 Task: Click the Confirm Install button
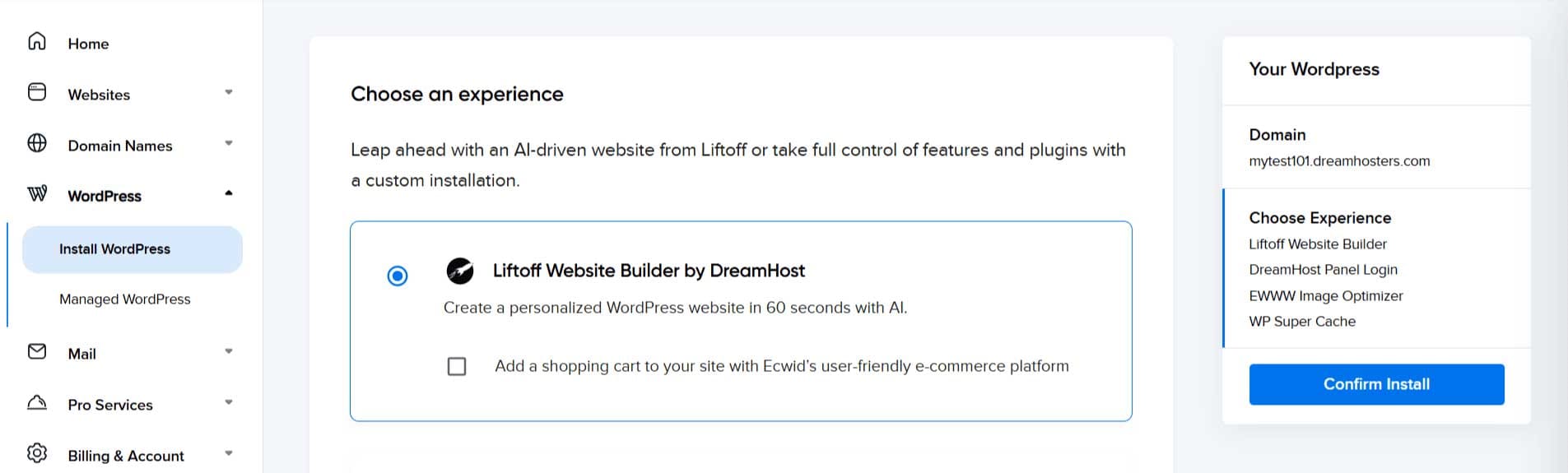tap(1376, 384)
